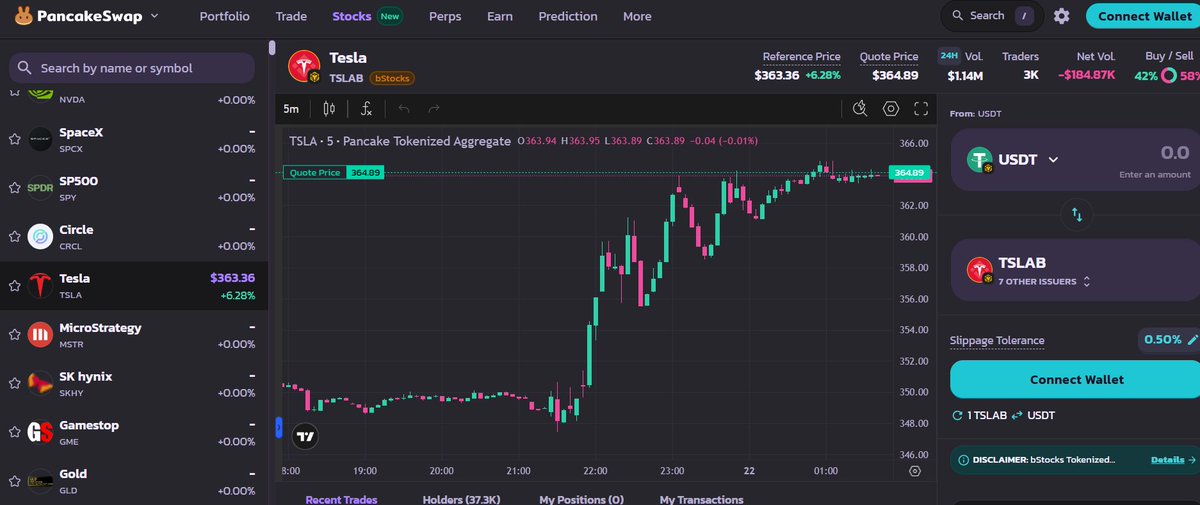Open the PancakeSwap brand dropdown chevron
This screenshot has width=1200, height=505.
tap(154, 16)
